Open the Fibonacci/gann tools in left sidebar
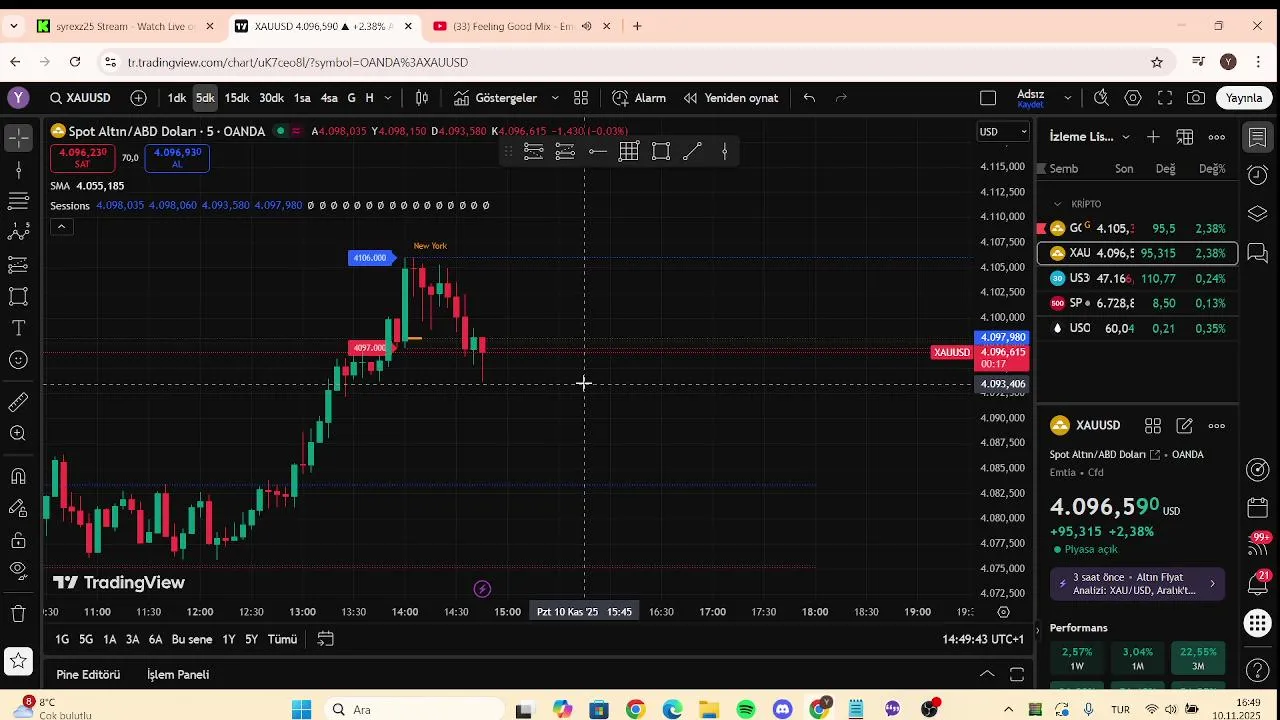 click(x=18, y=202)
